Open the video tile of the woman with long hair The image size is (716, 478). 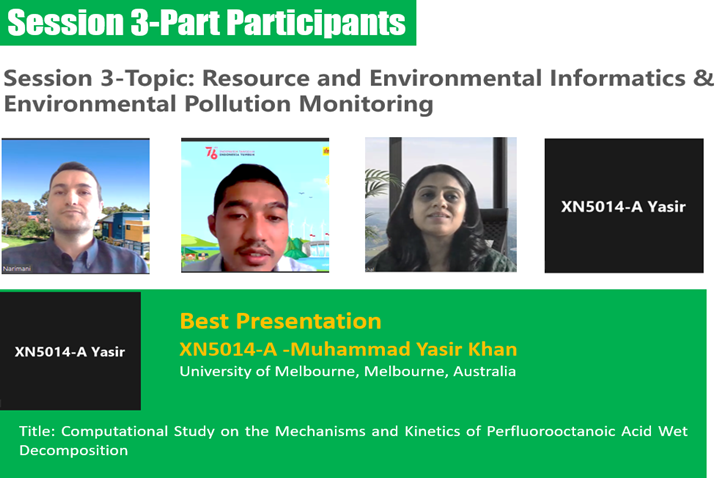(x=440, y=205)
